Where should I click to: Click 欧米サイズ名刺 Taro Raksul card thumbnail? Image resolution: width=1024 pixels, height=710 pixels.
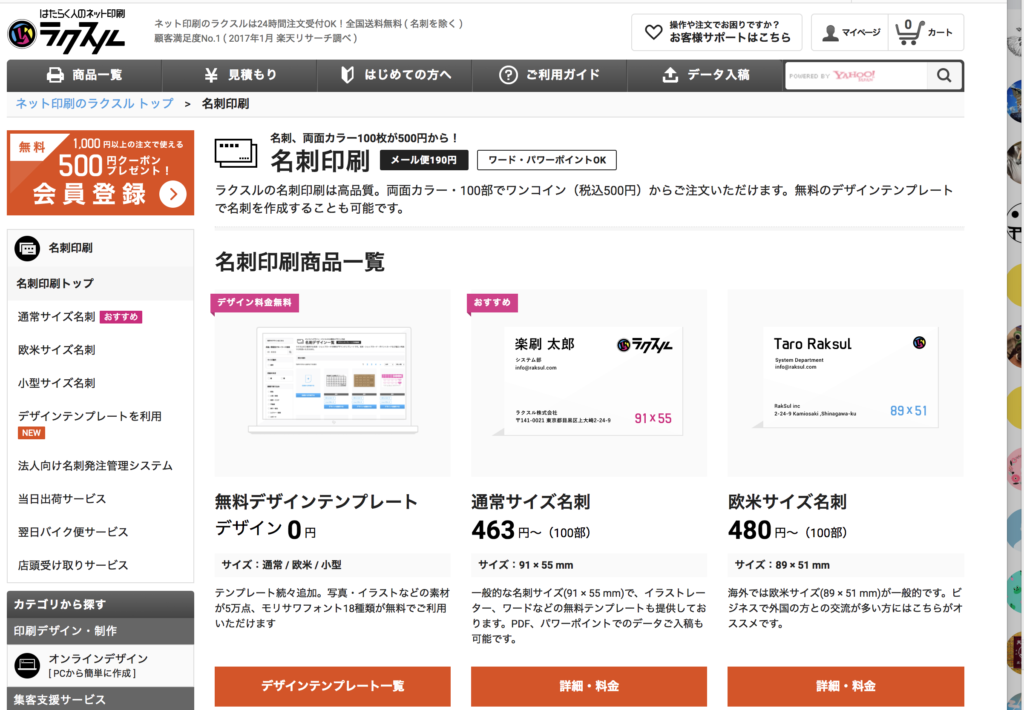(x=845, y=382)
